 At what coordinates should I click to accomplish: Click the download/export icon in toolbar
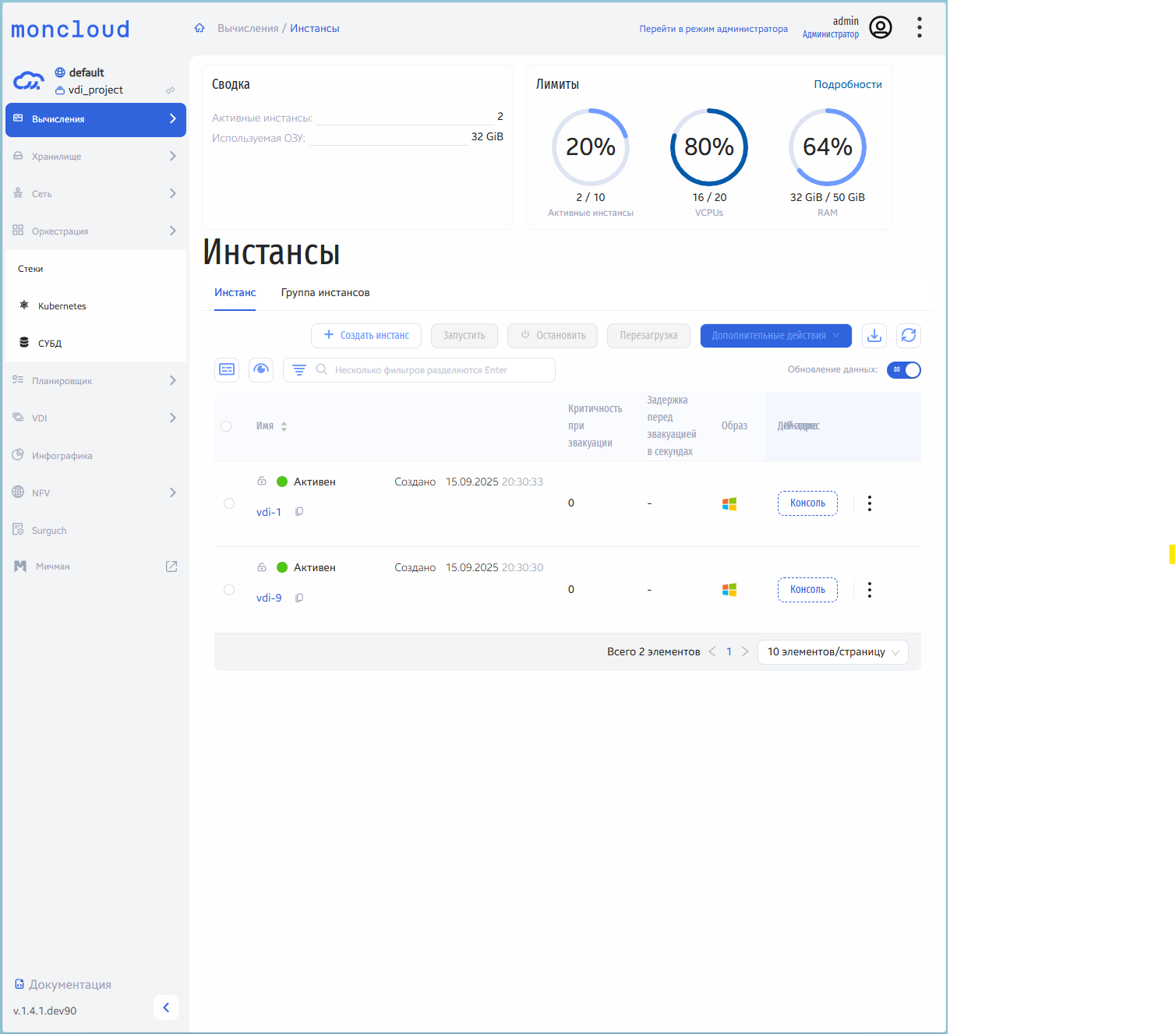point(874,336)
